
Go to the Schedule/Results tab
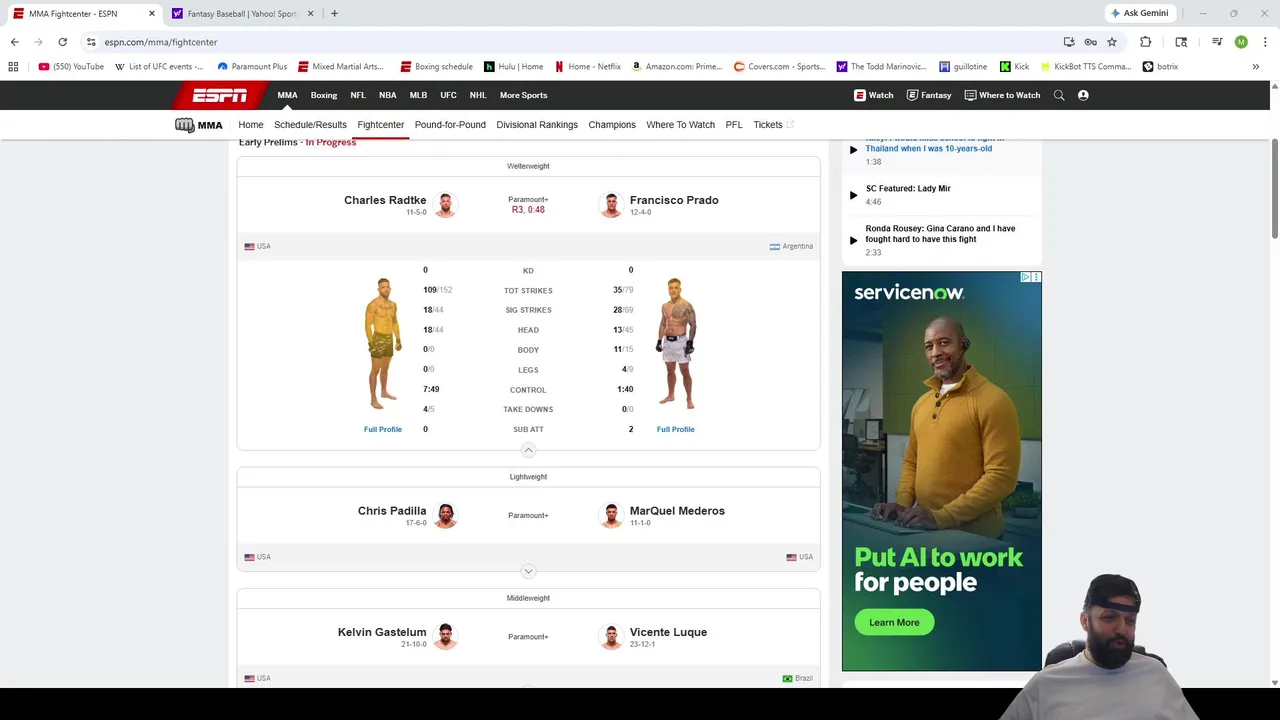coord(310,125)
